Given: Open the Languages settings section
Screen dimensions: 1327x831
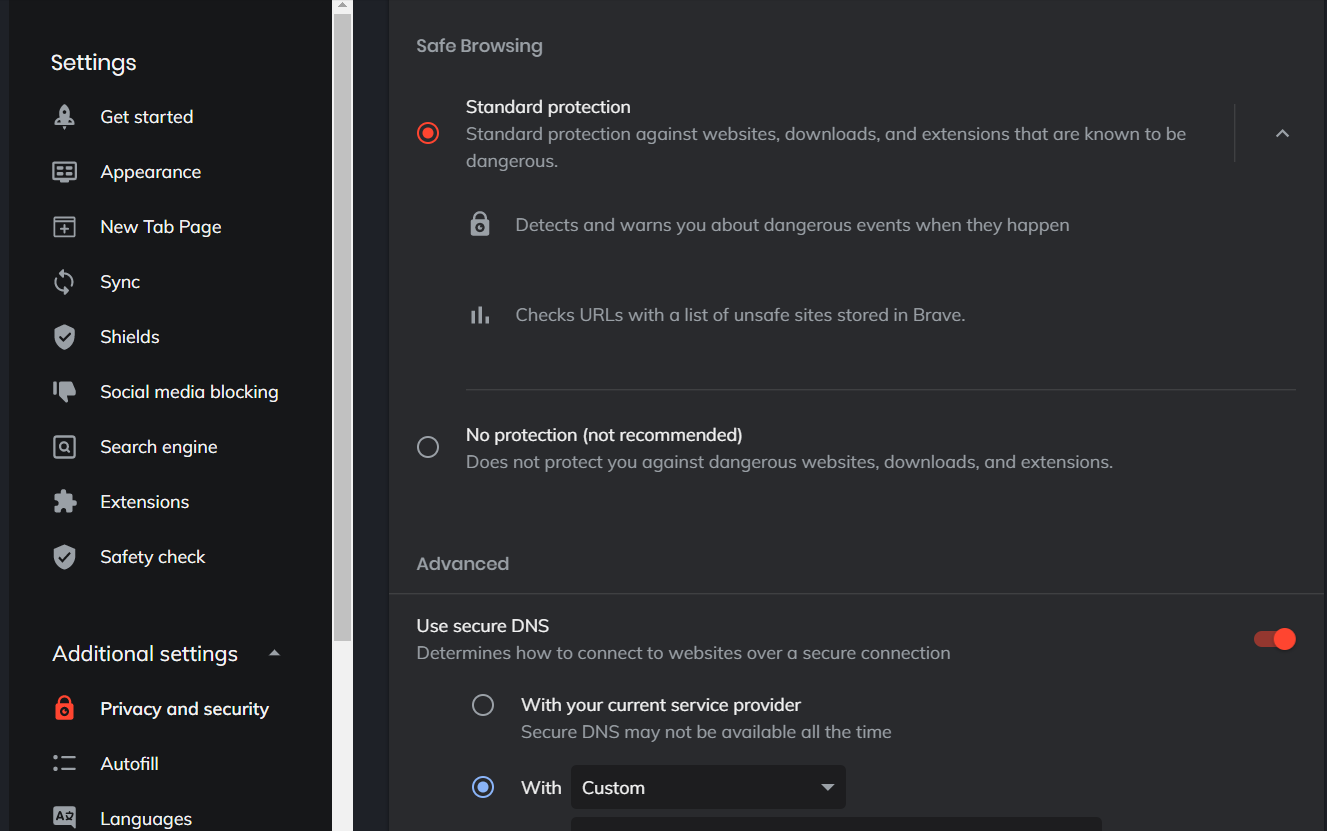Looking at the screenshot, I should coord(146,818).
